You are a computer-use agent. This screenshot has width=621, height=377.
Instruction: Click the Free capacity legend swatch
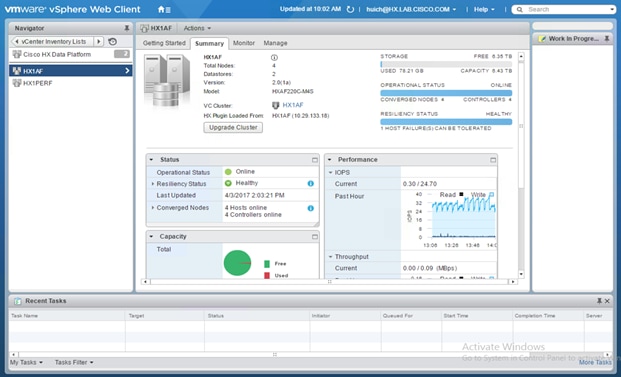[267, 264]
